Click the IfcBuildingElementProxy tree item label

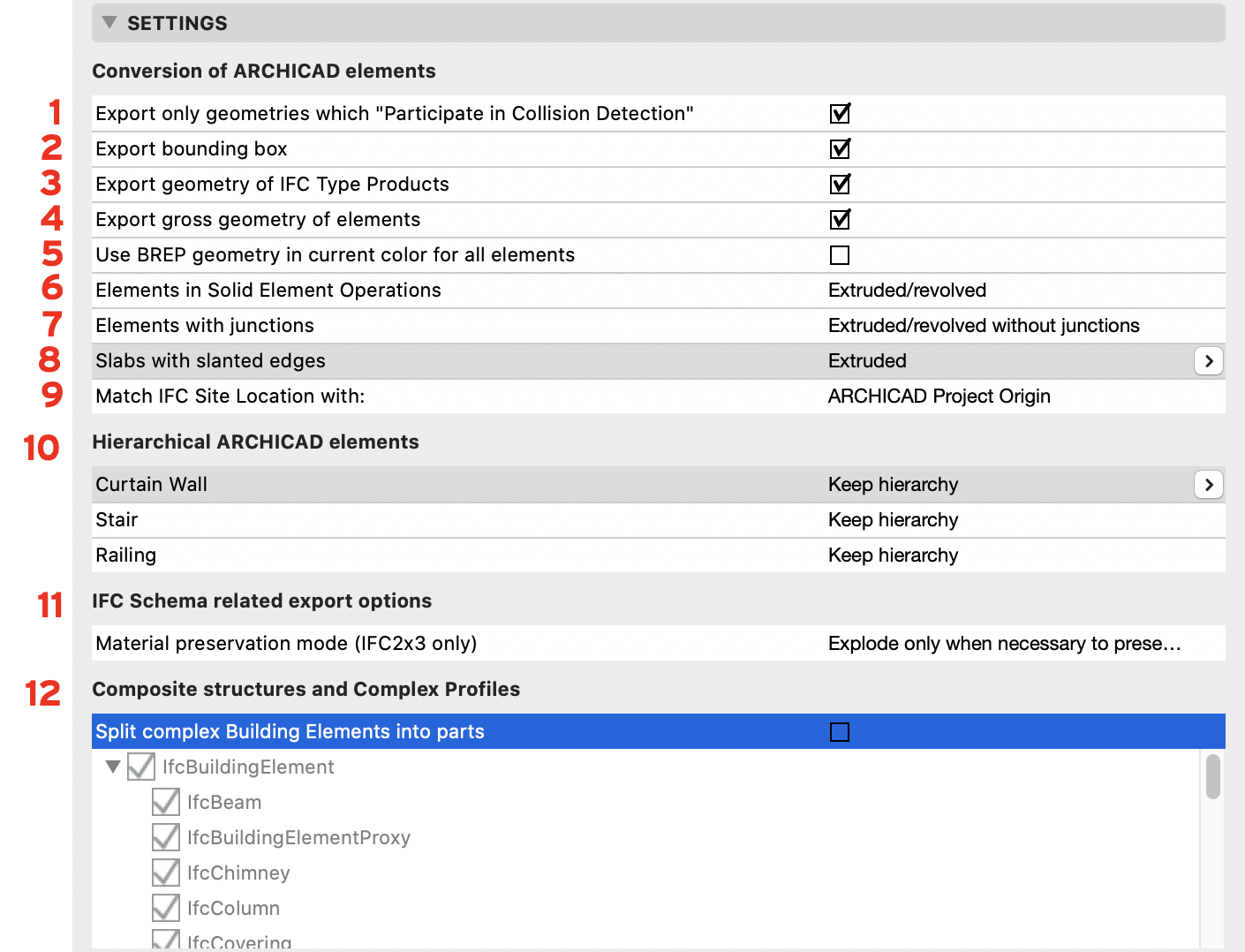(x=298, y=837)
